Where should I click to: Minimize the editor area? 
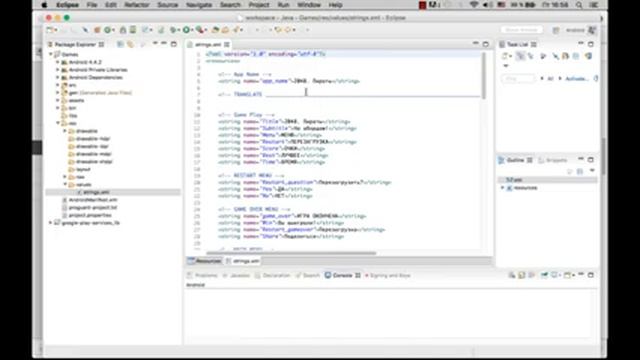pyautogui.click(x=476, y=44)
